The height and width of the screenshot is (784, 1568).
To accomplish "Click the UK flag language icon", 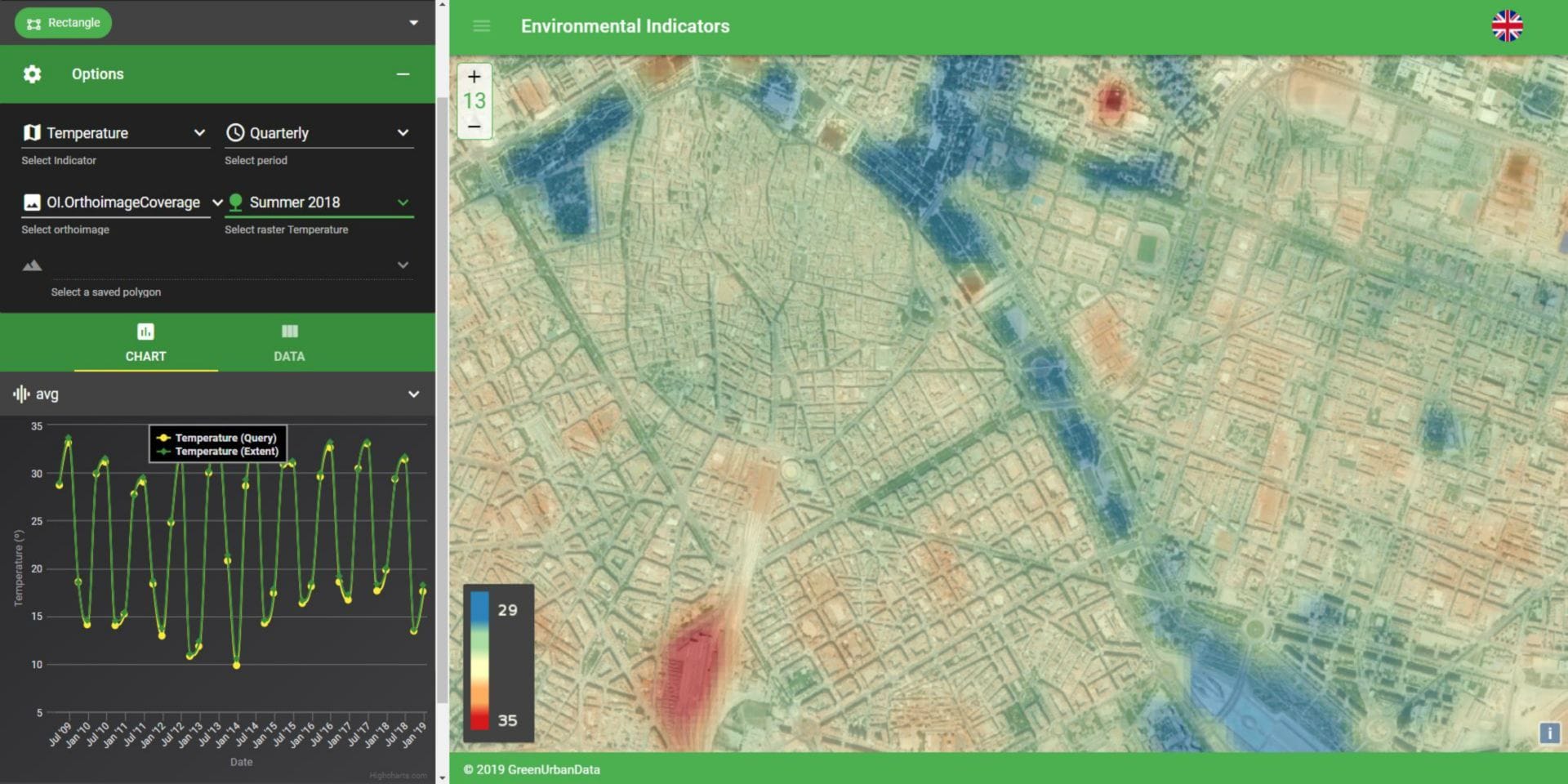I will (1507, 26).
